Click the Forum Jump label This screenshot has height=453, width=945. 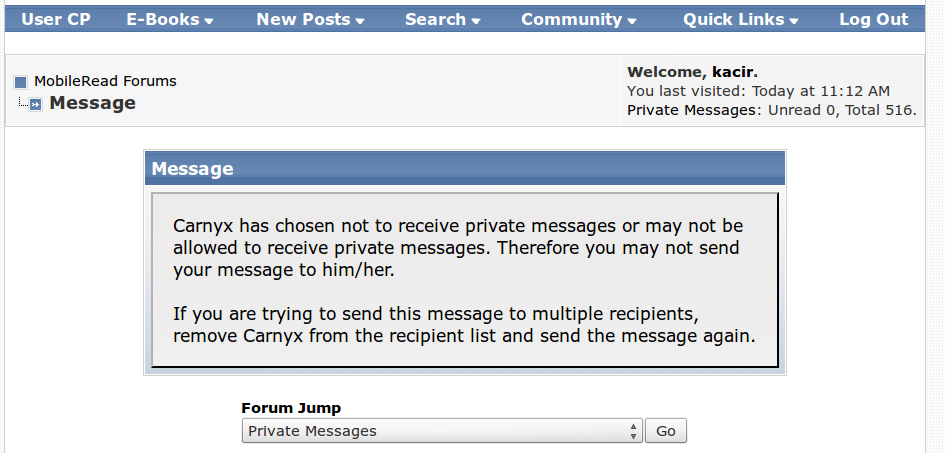tap(291, 408)
